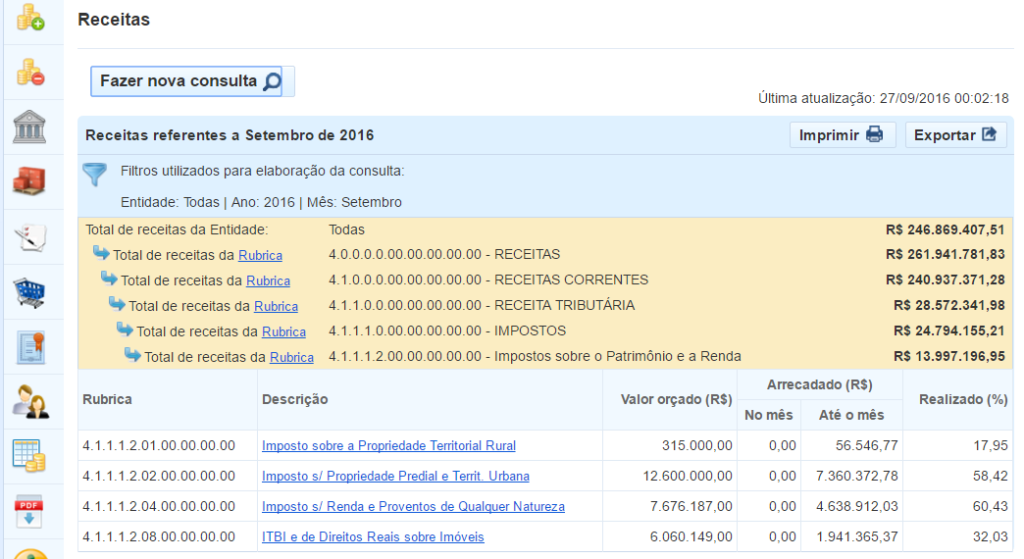Open the blue shopping cart sidebar icon
The height and width of the screenshot is (559, 1024).
click(31, 292)
